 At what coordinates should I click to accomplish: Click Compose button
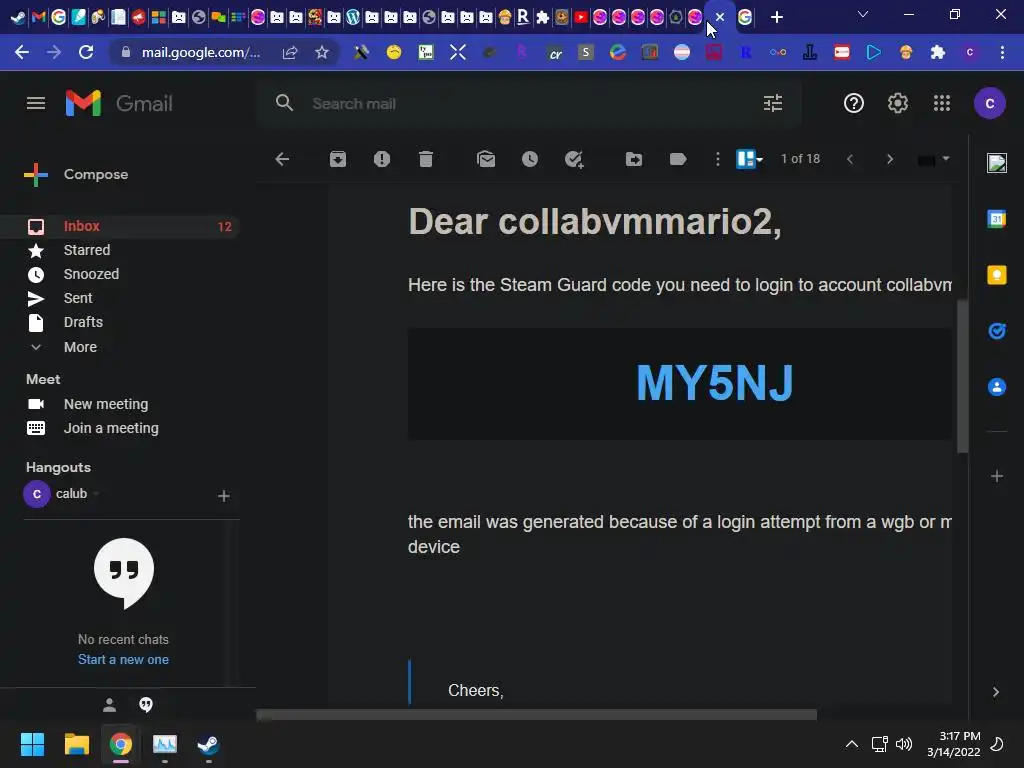pos(76,174)
